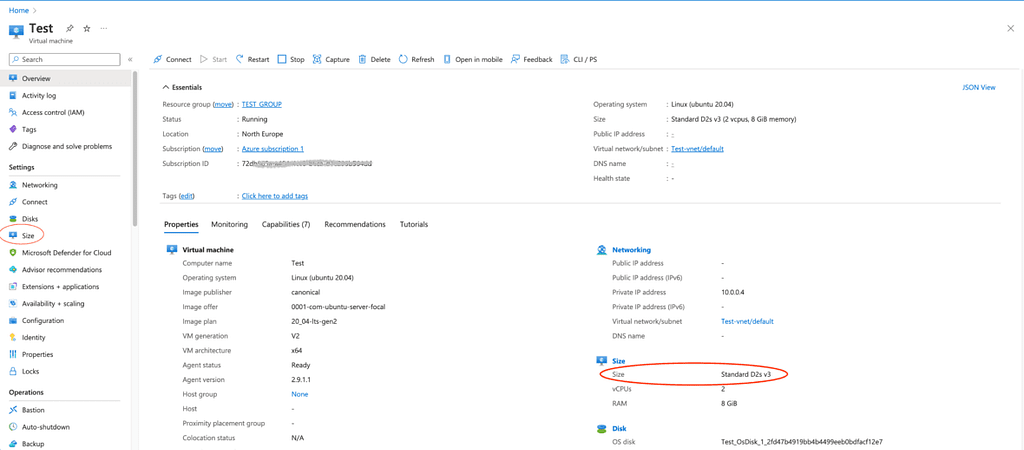Click here to add tags link
Screen dimensions: 1024x450
(275, 196)
